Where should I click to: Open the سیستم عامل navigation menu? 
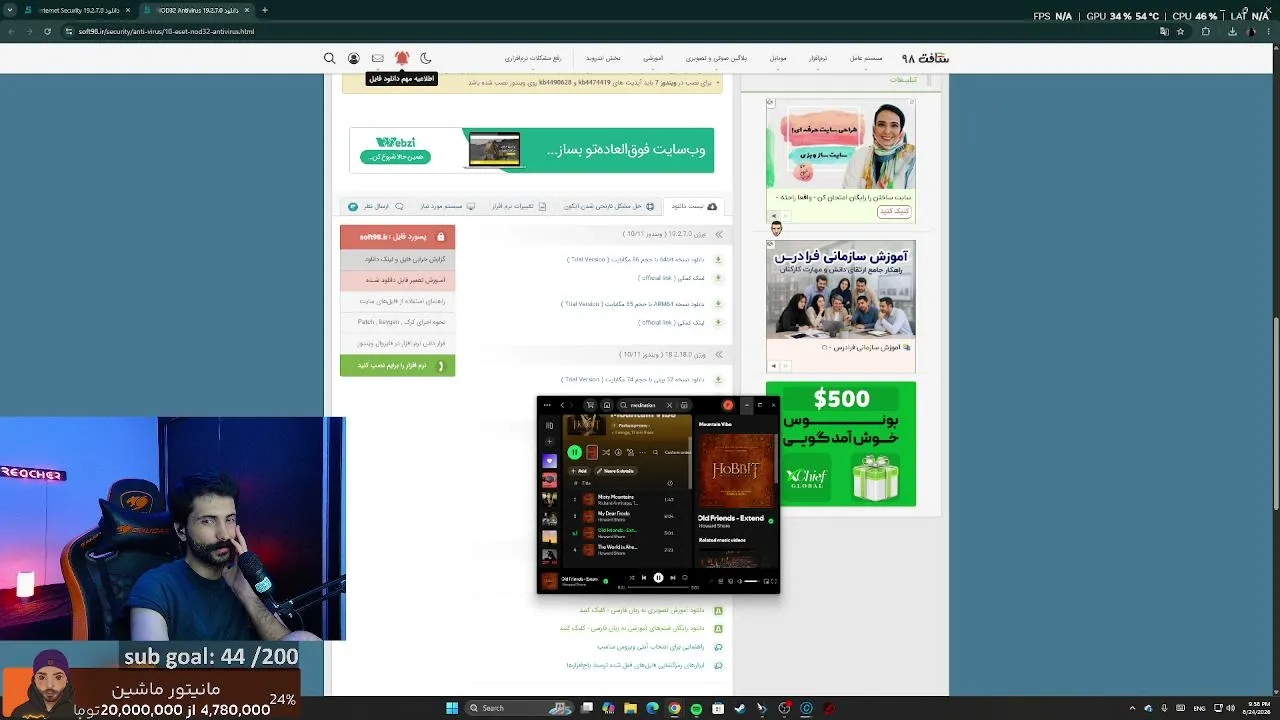(866, 58)
